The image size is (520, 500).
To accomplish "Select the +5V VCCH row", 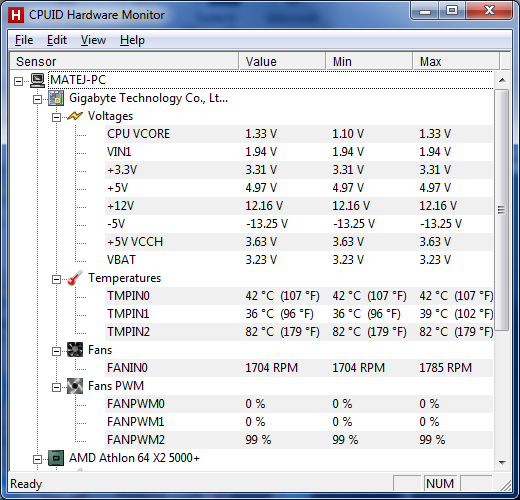I will 299,242.
